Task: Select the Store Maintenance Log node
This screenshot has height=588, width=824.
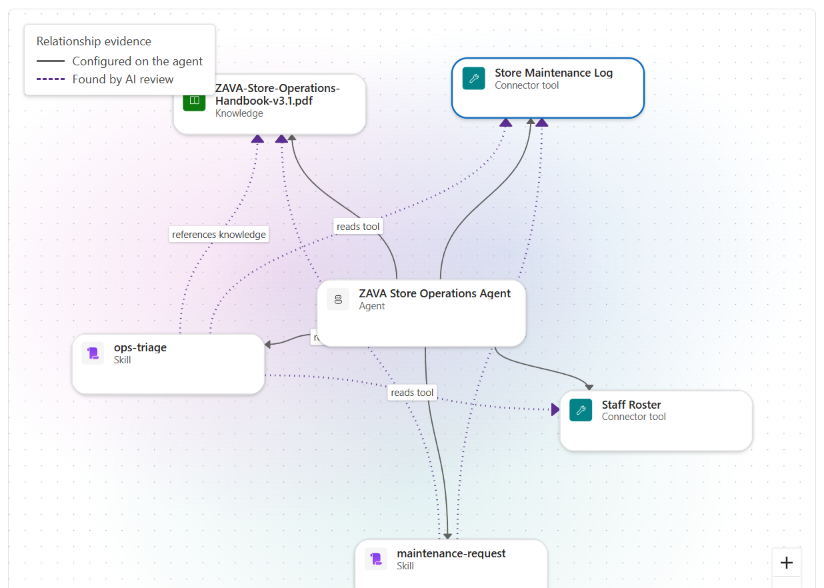Action: click(548, 88)
